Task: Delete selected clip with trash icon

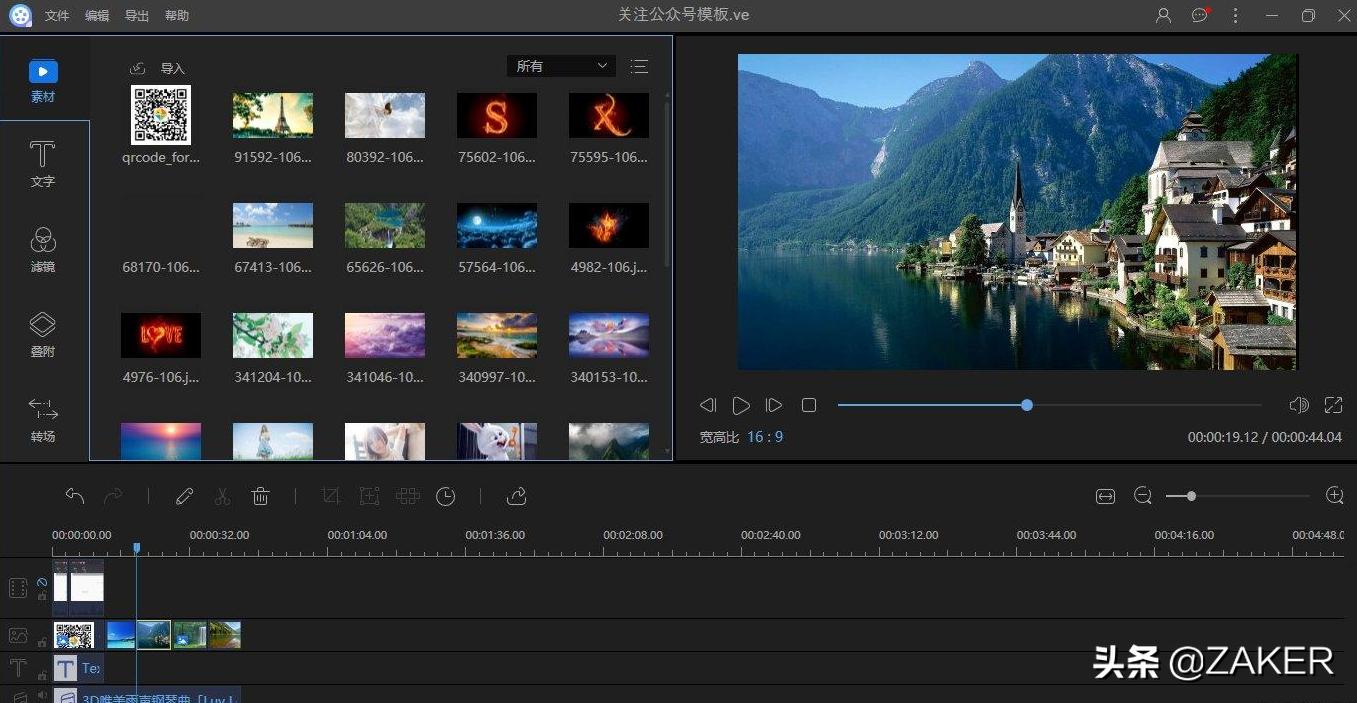Action: click(x=260, y=496)
